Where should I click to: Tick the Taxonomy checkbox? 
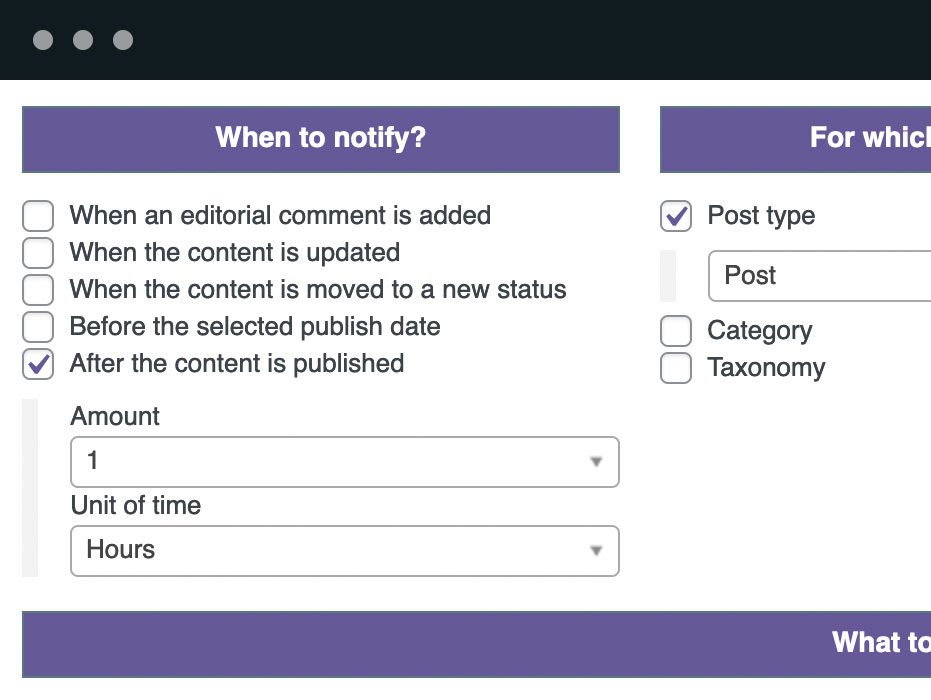click(676, 368)
